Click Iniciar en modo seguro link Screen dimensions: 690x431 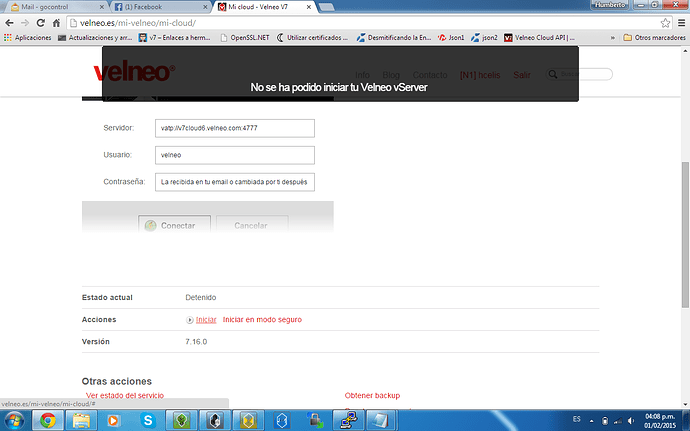tap(262, 320)
